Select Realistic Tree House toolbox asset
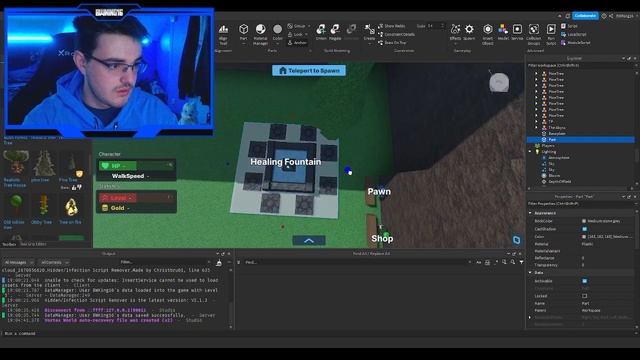The height and width of the screenshot is (360, 640). coord(16,168)
